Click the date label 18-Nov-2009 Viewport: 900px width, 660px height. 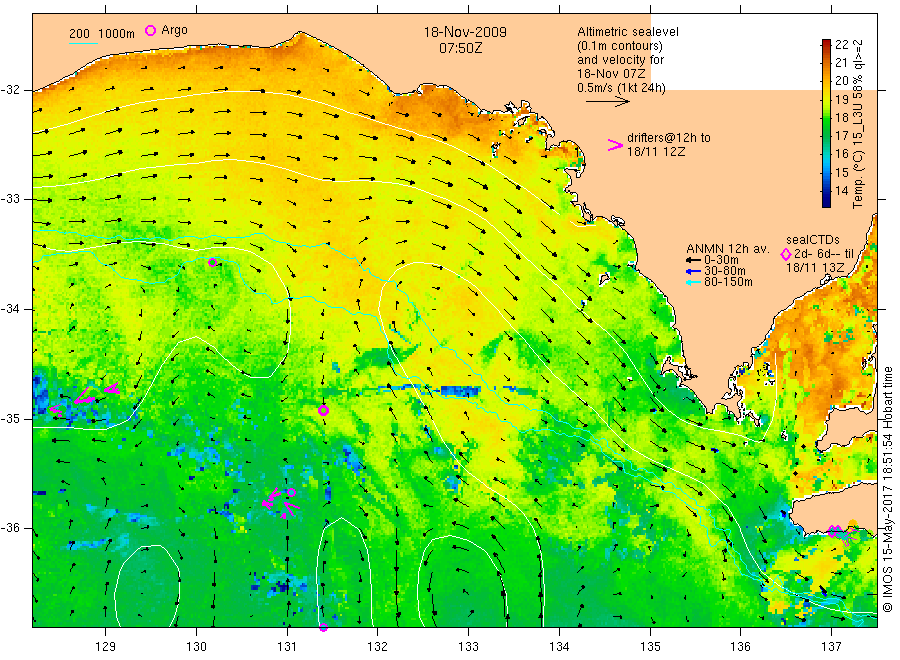click(x=465, y=32)
